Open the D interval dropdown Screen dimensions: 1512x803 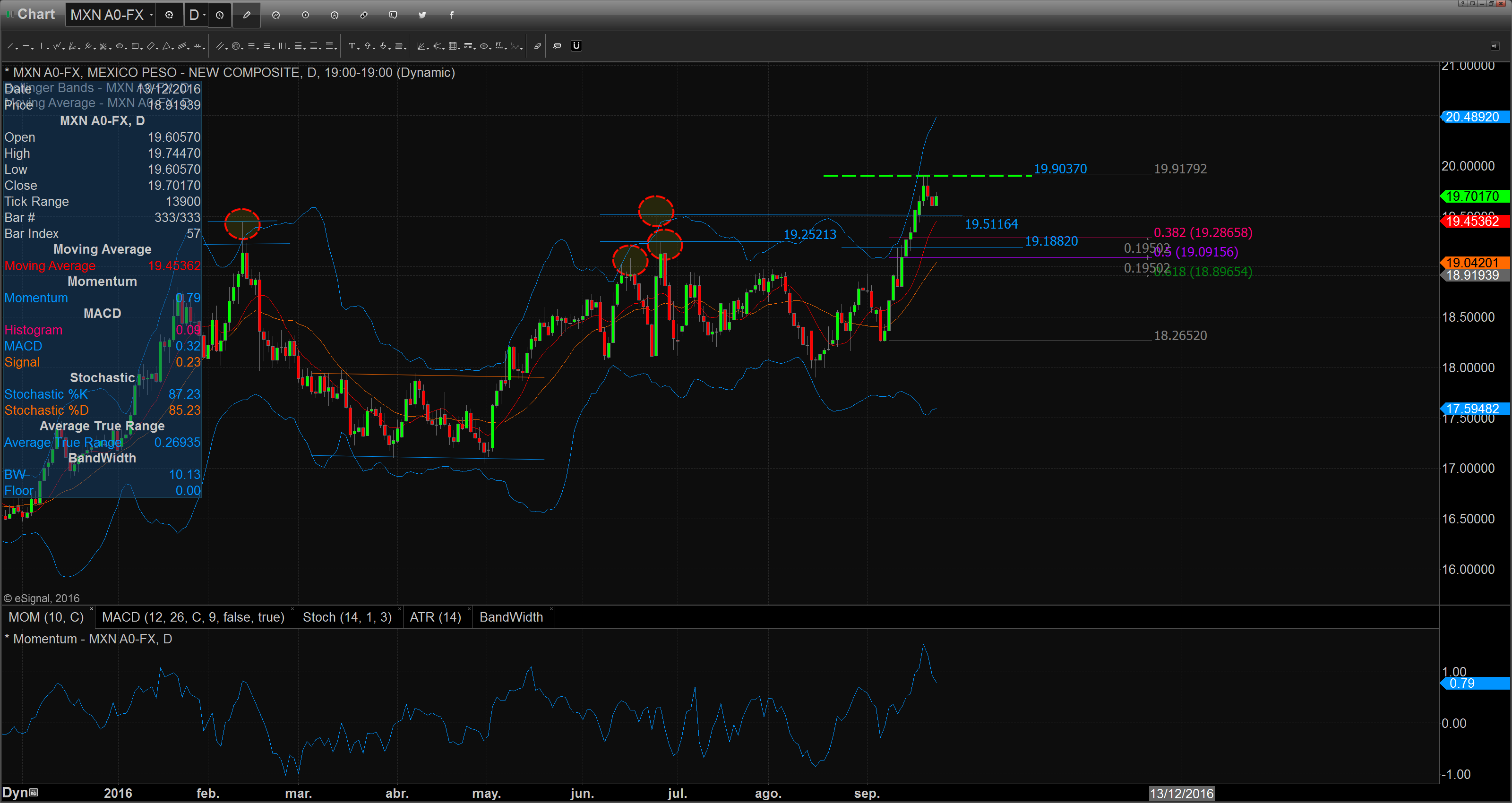pyautogui.click(x=205, y=15)
